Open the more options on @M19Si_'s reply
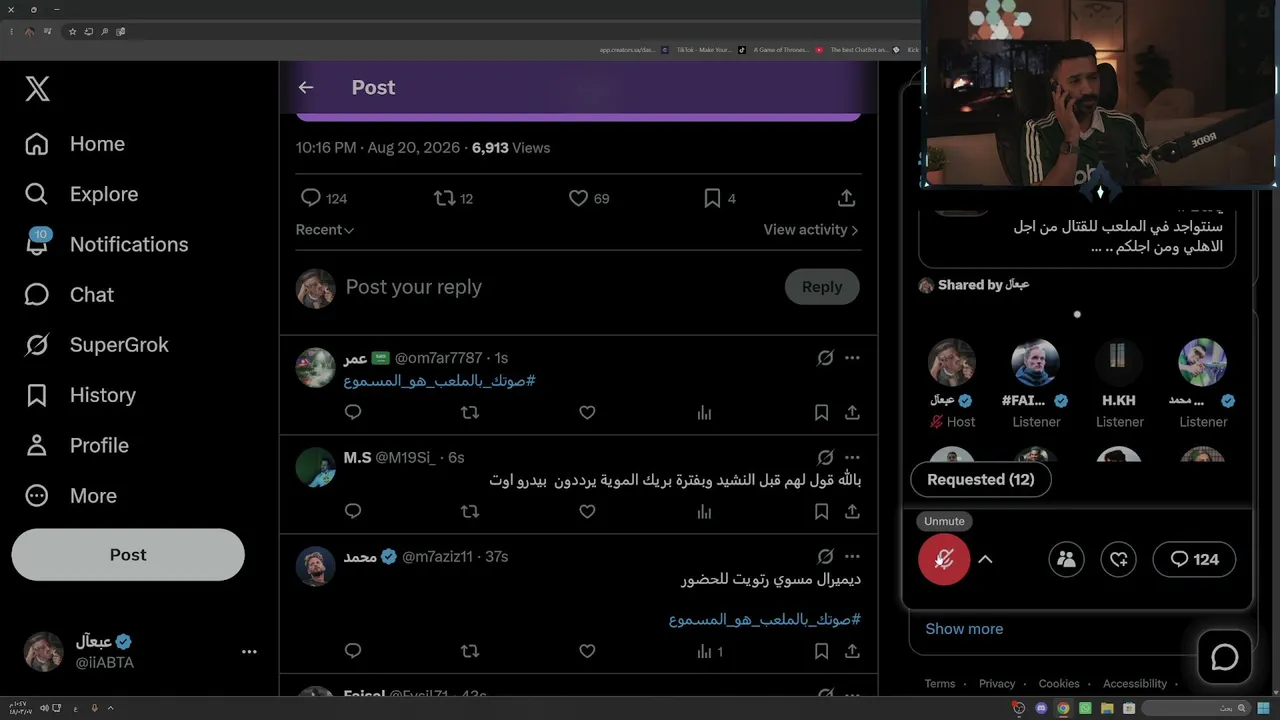 pos(852,457)
